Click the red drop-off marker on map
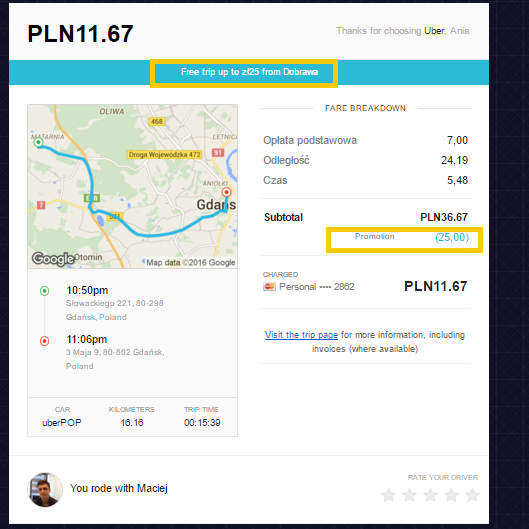529x529 pixels. tap(226, 192)
